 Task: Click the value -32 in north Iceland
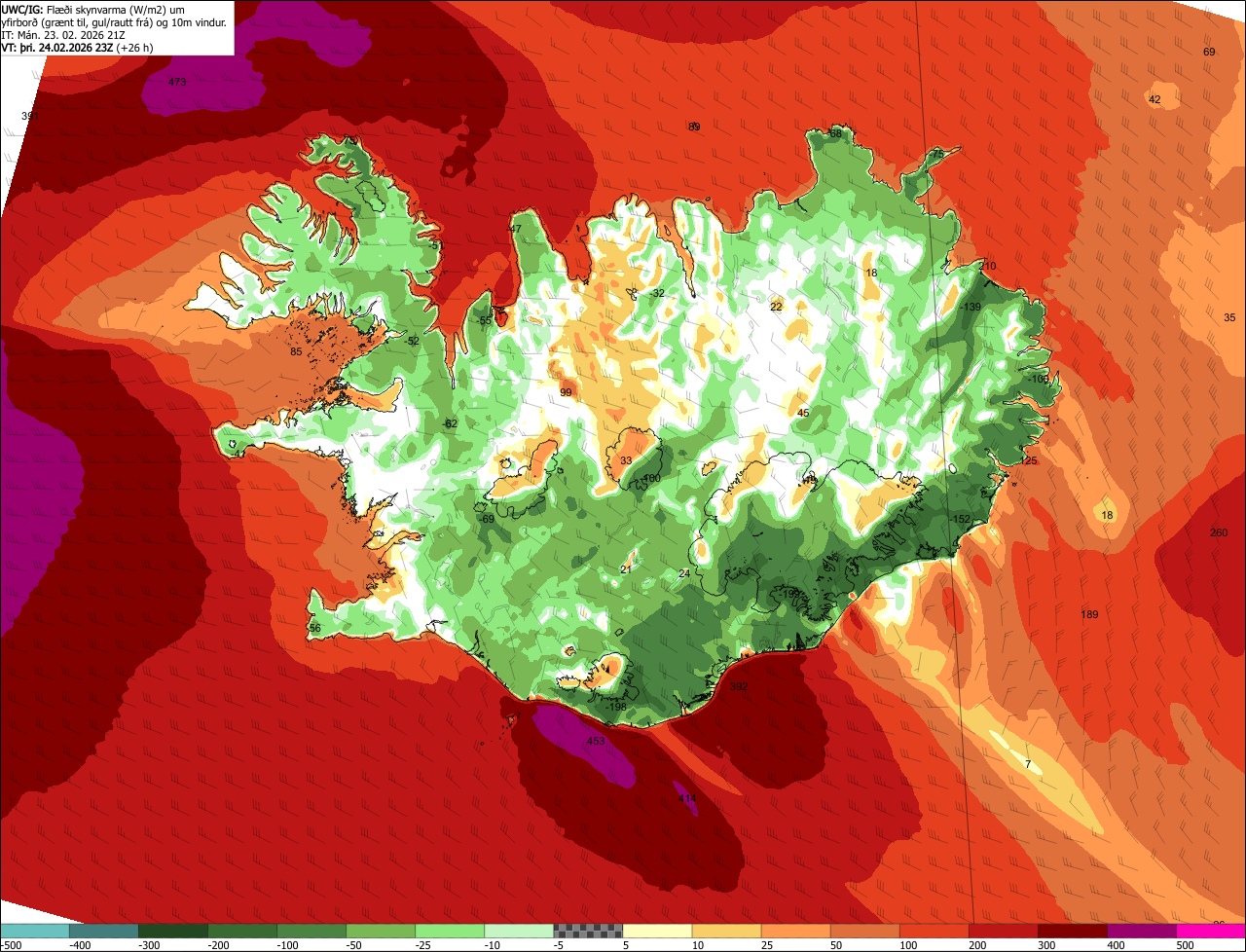(x=657, y=293)
